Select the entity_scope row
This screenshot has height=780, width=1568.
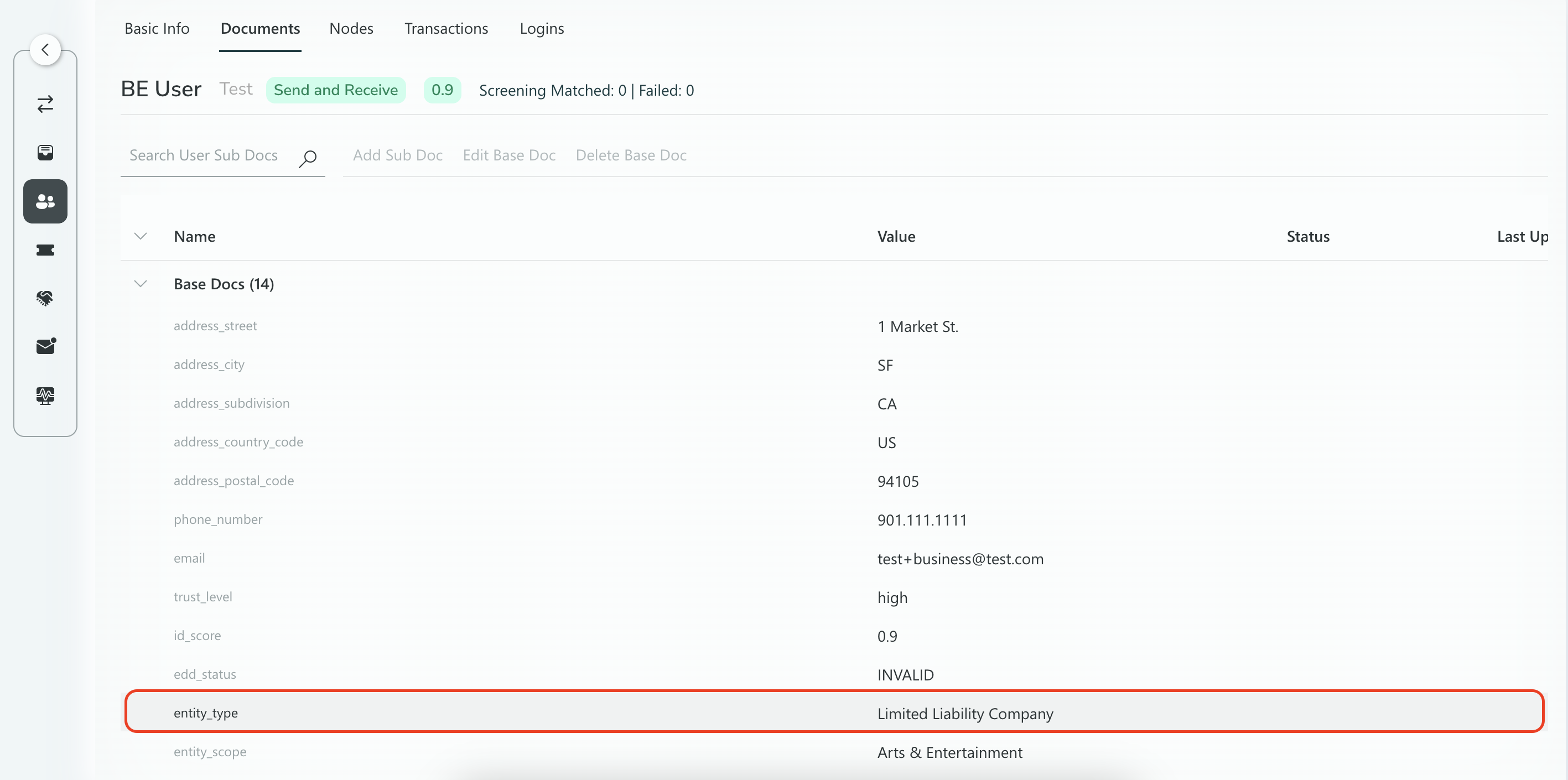click(834, 752)
